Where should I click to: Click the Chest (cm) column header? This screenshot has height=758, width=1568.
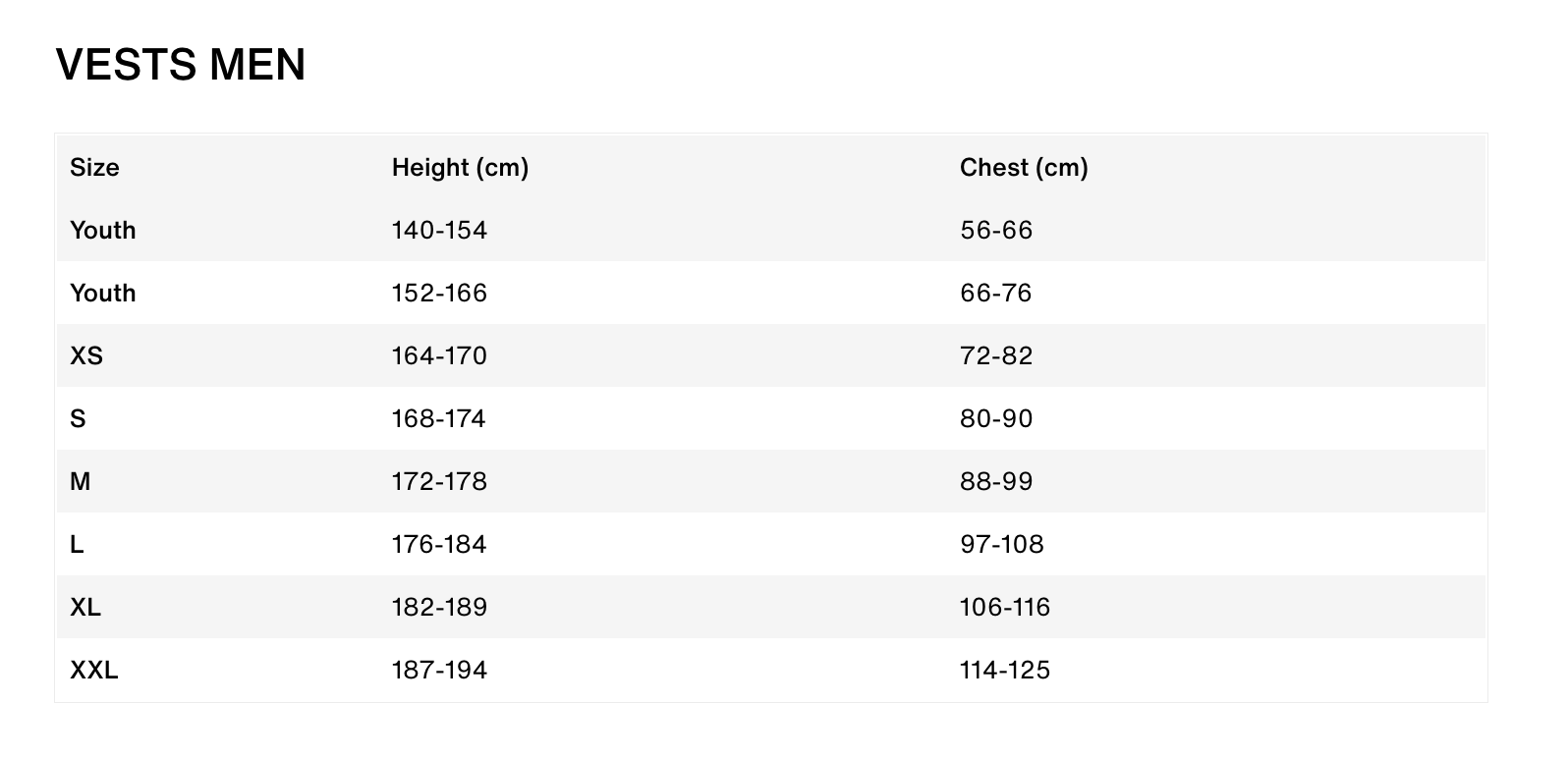click(1024, 167)
